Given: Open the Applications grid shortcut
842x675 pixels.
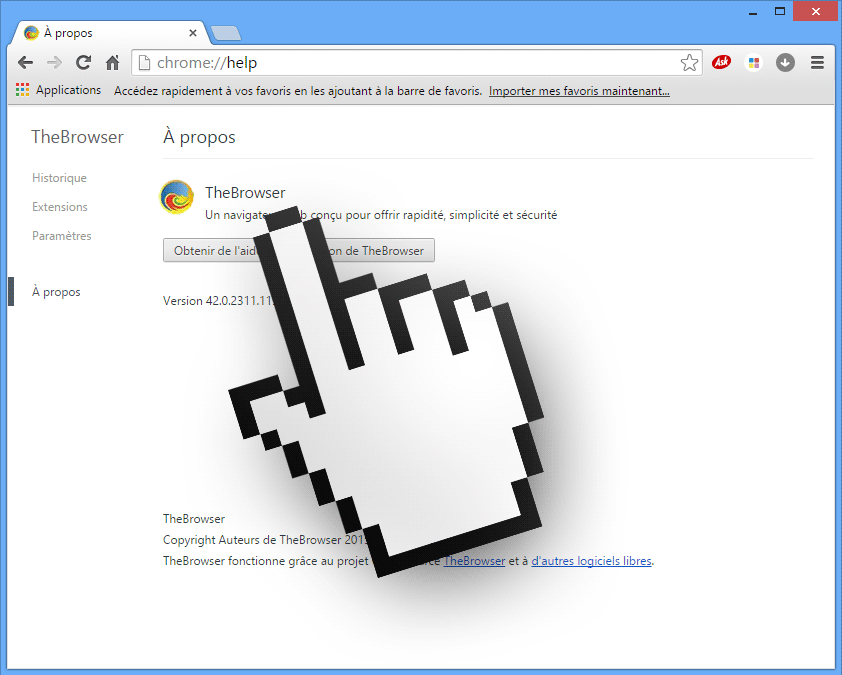Looking at the screenshot, I should coord(59,90).
